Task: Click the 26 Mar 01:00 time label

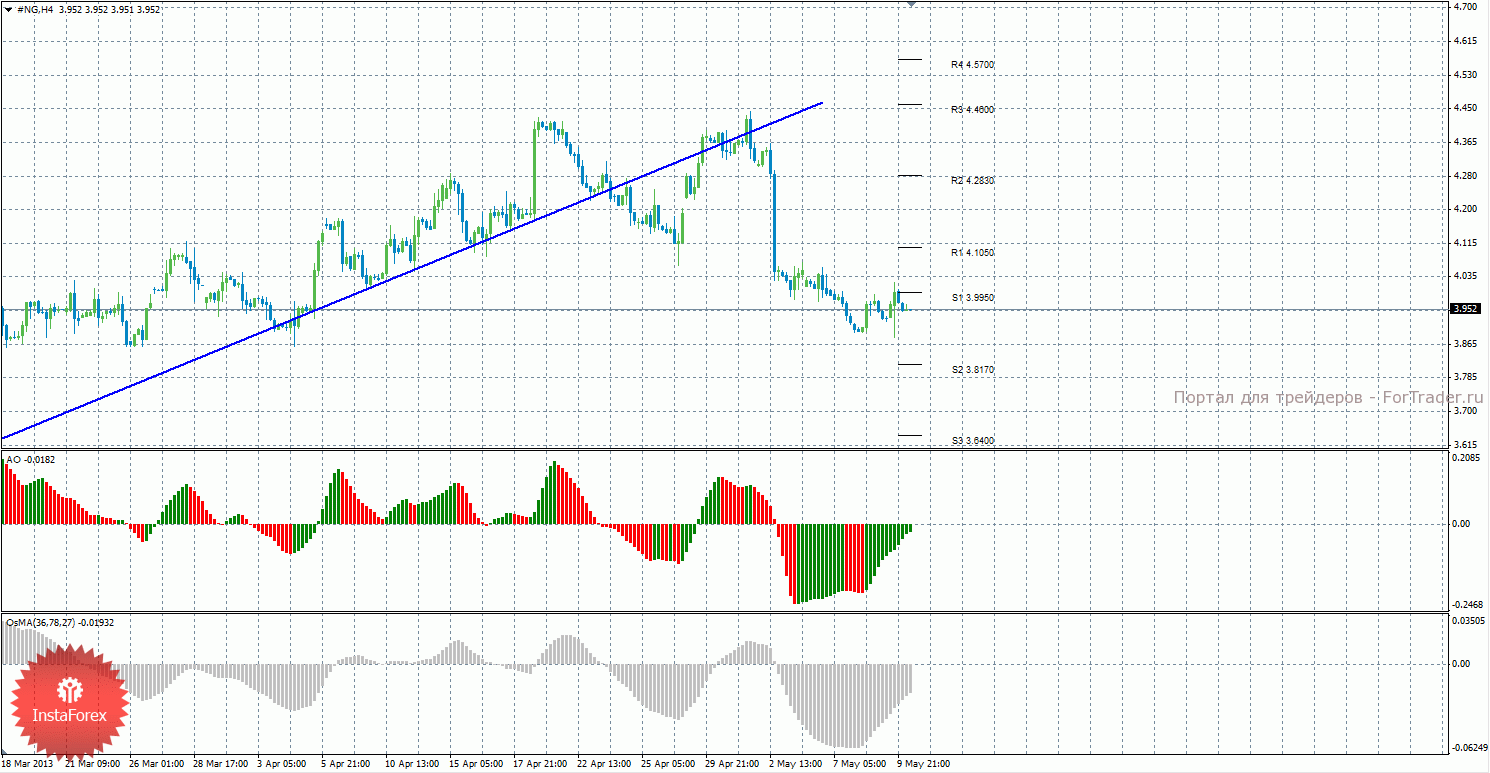Action: 157,764
